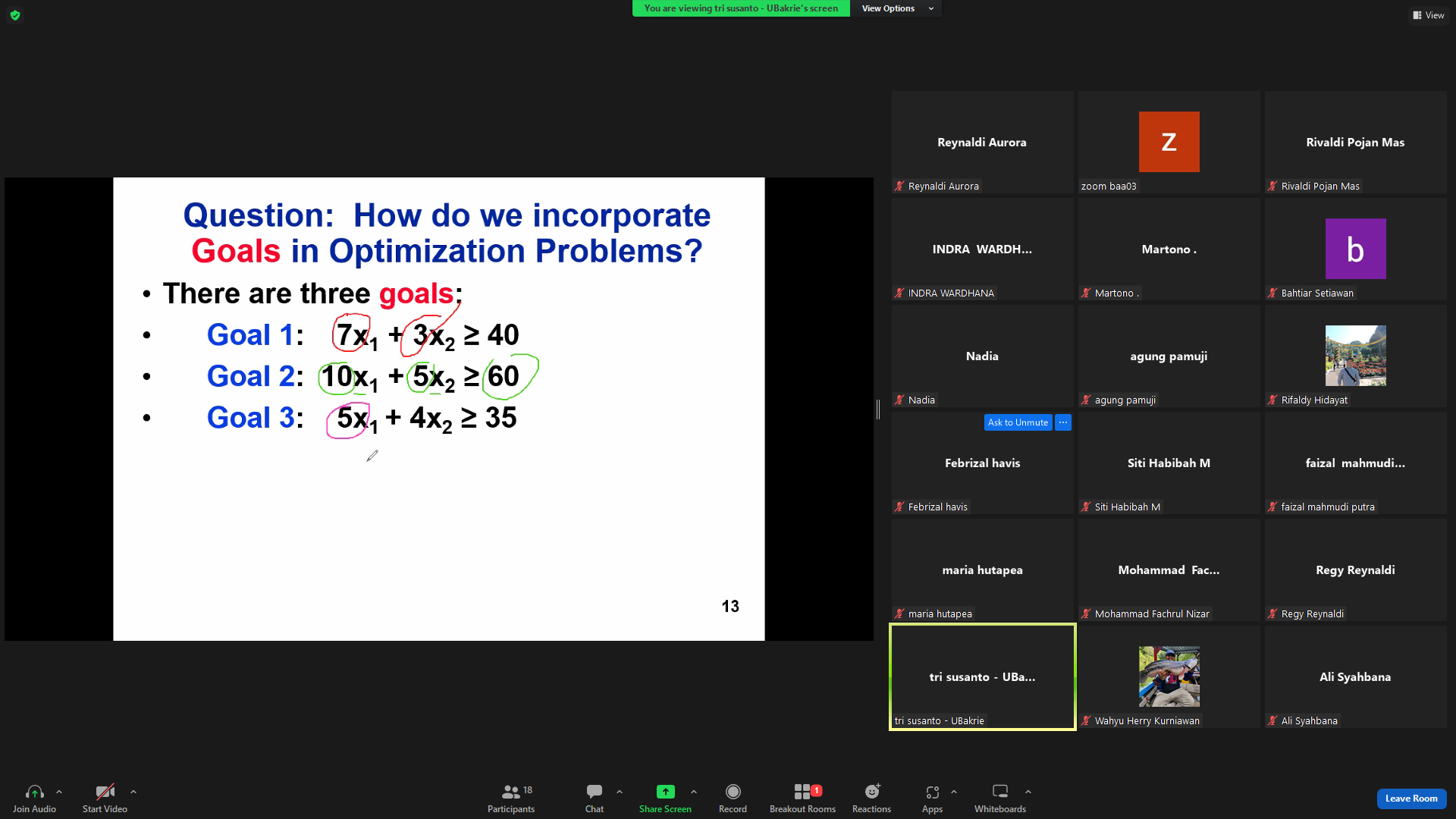Expand whiteboard options arrow beside Whiteboards
The width and height of the screenshot is (1456, 819).
[x=1028, y=792]
